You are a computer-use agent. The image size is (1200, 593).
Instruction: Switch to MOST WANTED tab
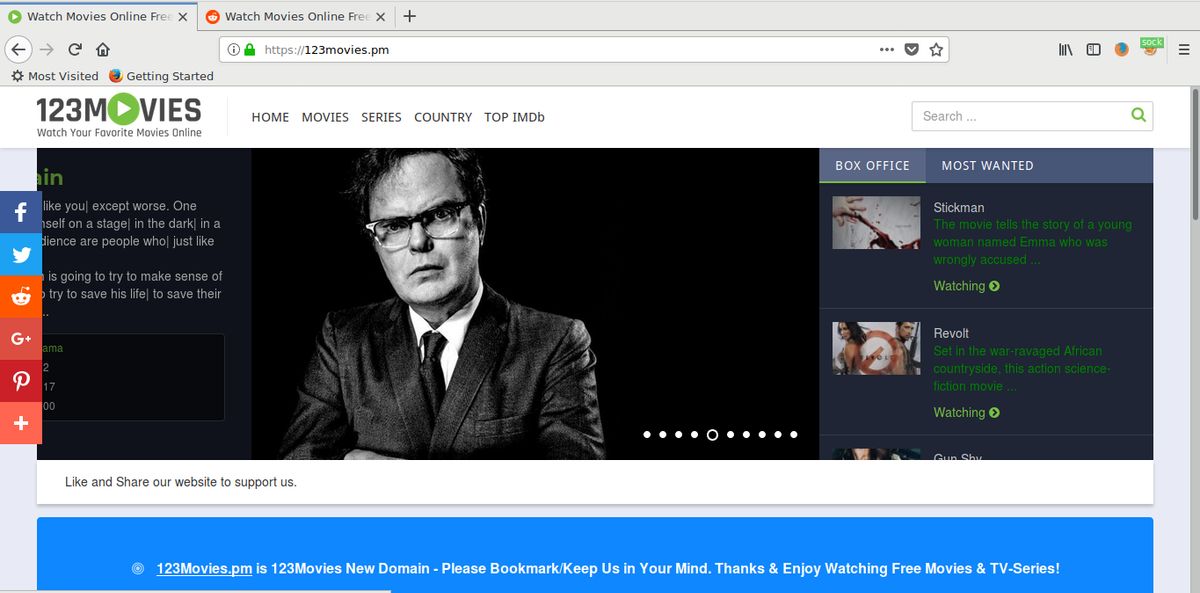(x=987, y=166)
